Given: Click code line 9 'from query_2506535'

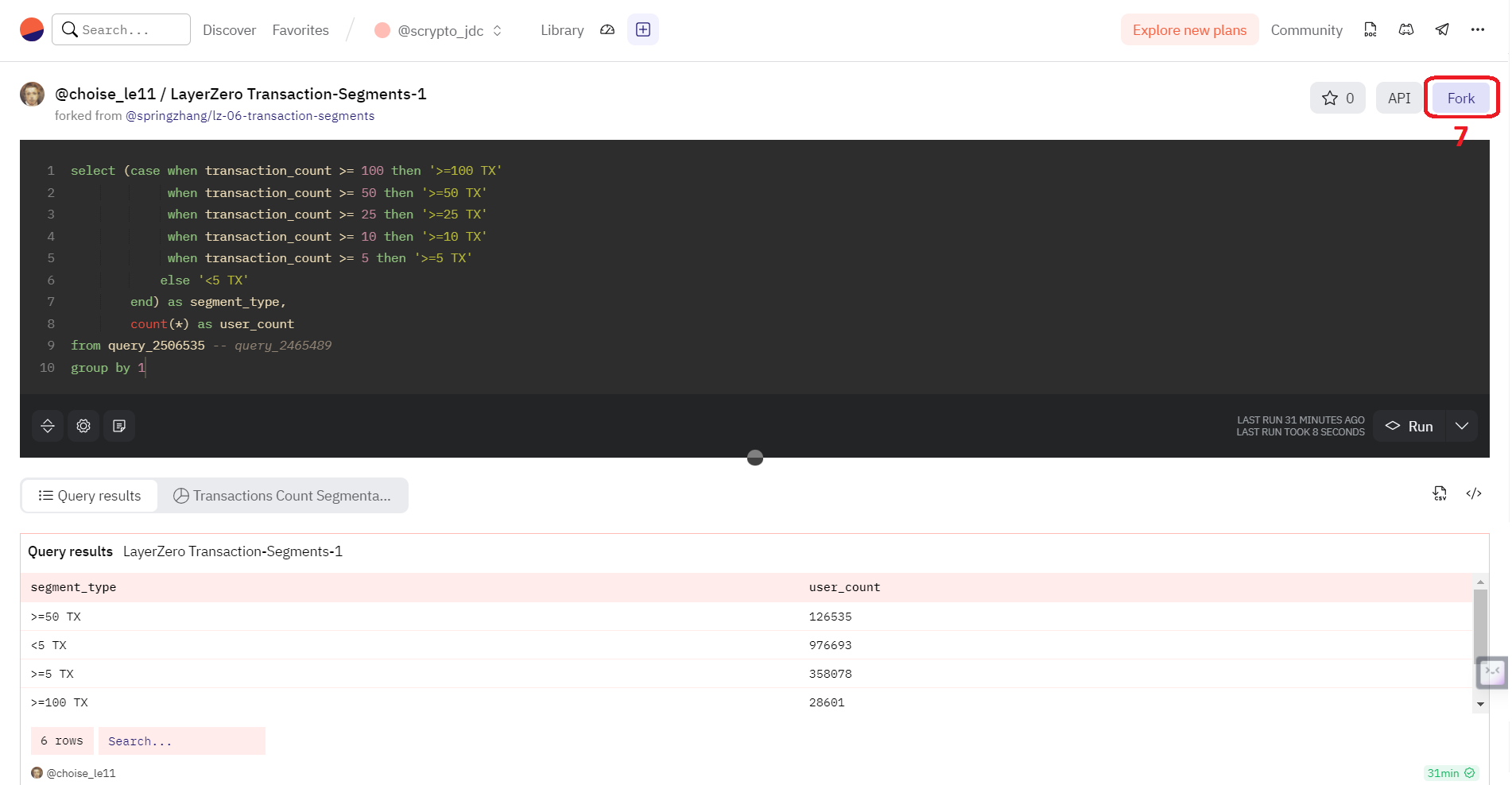Looking at the screenshot, I should [138, 346].
